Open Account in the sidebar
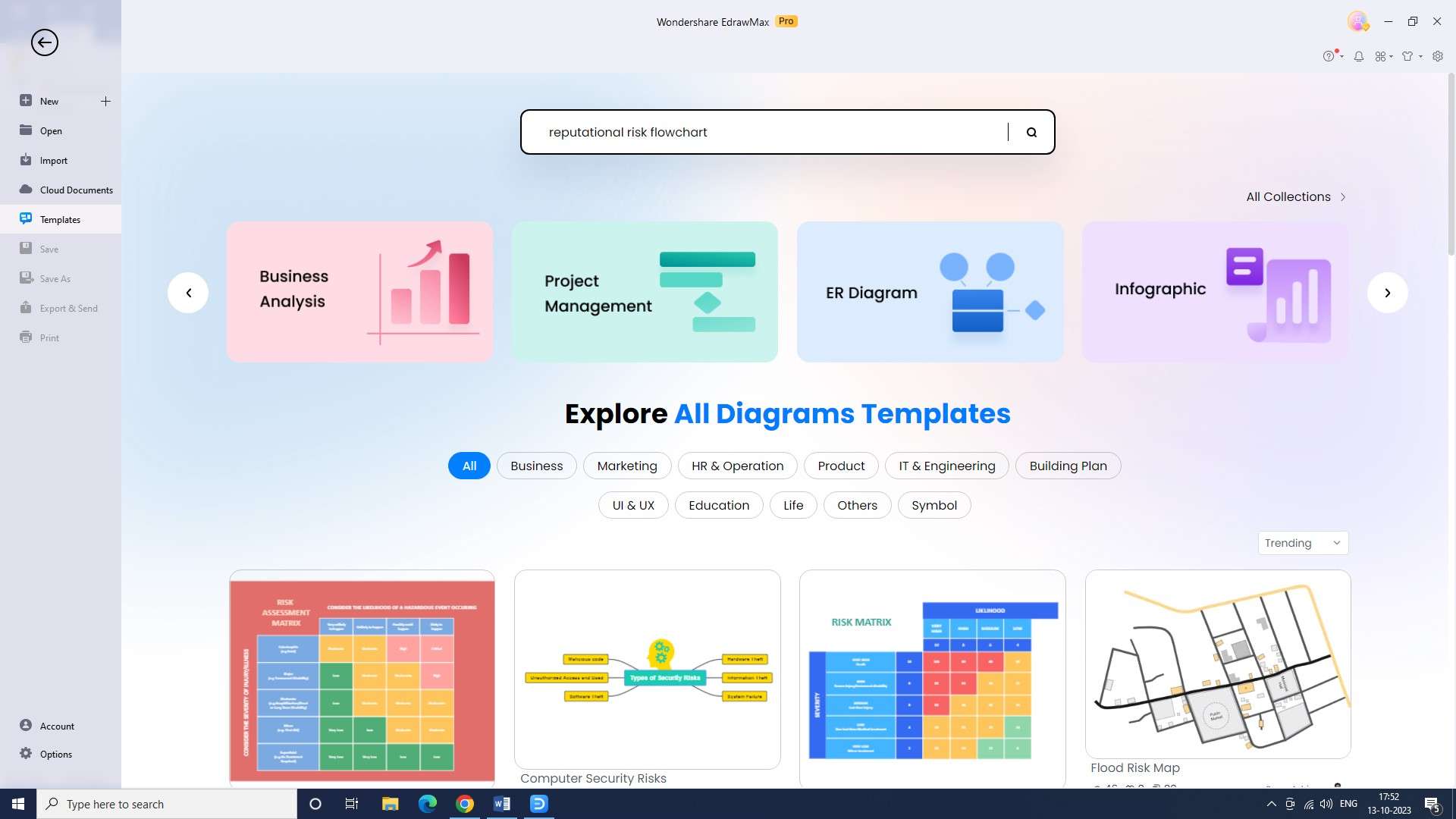This screenshot has height=819, width=1456. tap(57, 726)
